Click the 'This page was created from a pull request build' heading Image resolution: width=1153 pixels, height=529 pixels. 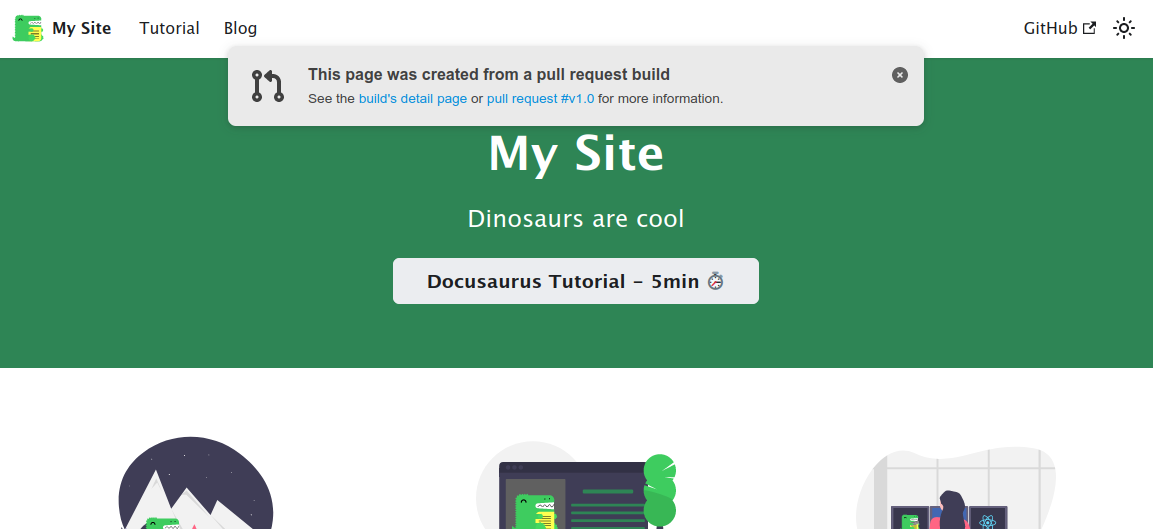(489, 74)
